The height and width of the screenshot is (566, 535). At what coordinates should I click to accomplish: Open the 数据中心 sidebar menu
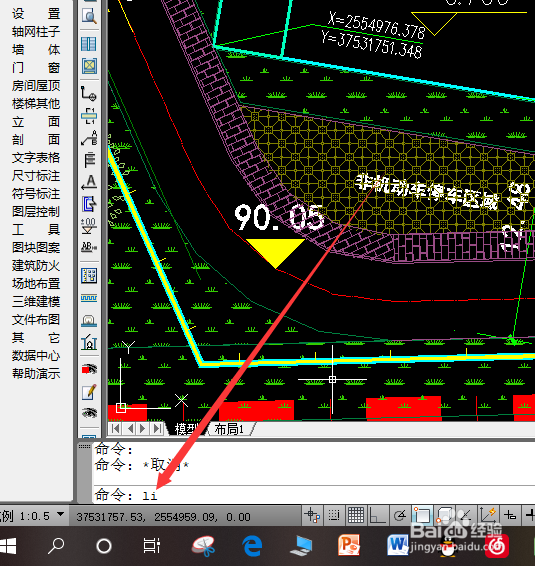tap(36, 356)
